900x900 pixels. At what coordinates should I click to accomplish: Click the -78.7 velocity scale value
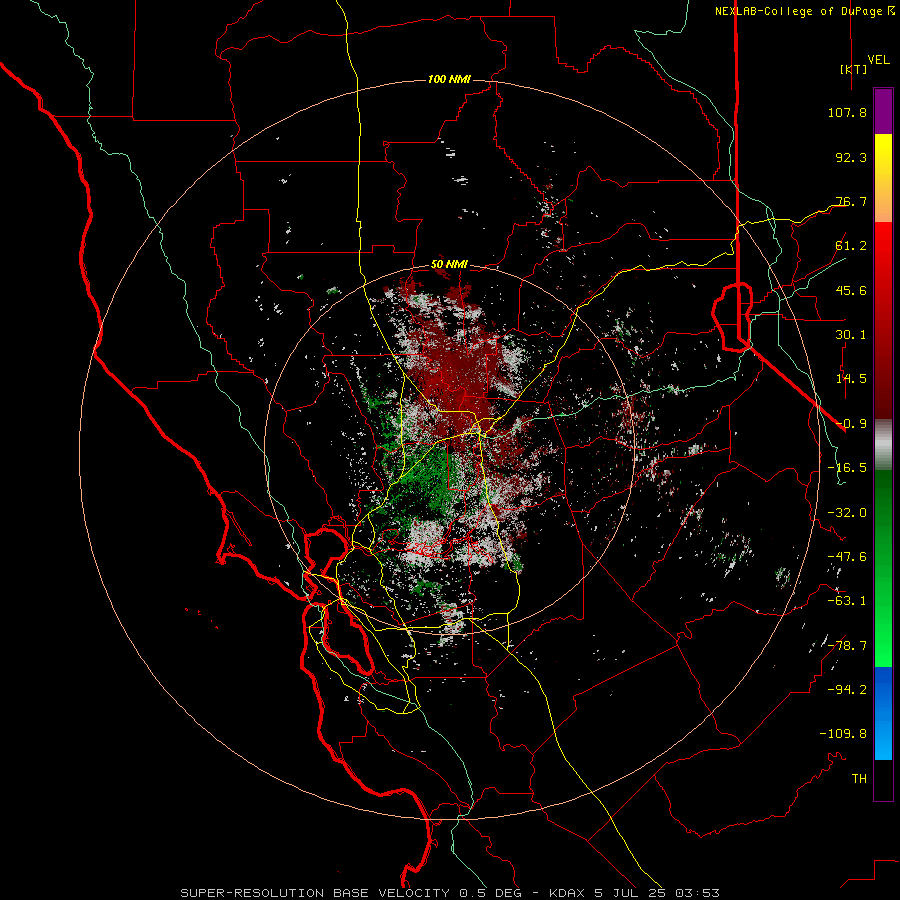(847, 646)
